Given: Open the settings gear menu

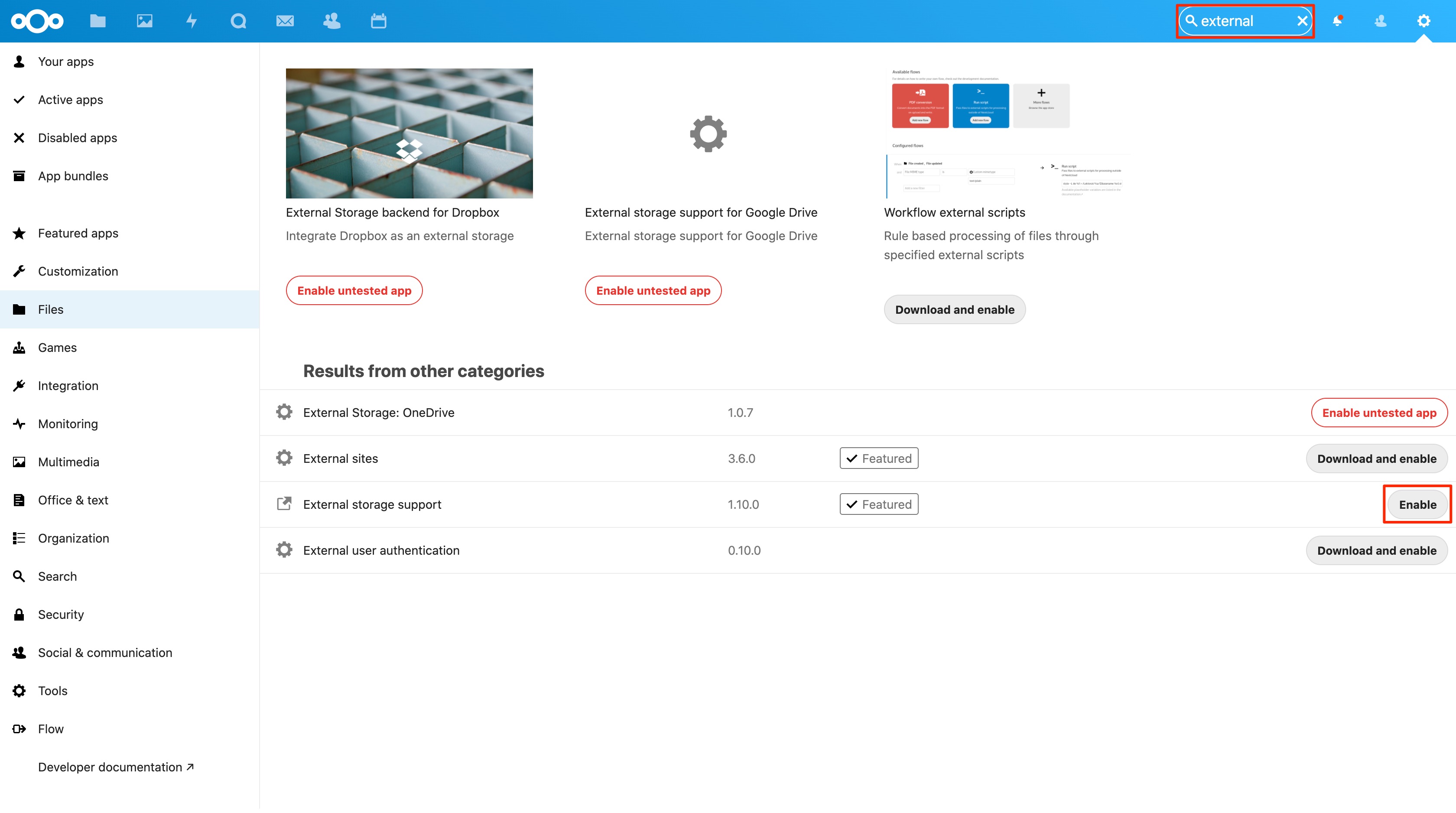Looking at the screenshot, I should pos(1424,21).
